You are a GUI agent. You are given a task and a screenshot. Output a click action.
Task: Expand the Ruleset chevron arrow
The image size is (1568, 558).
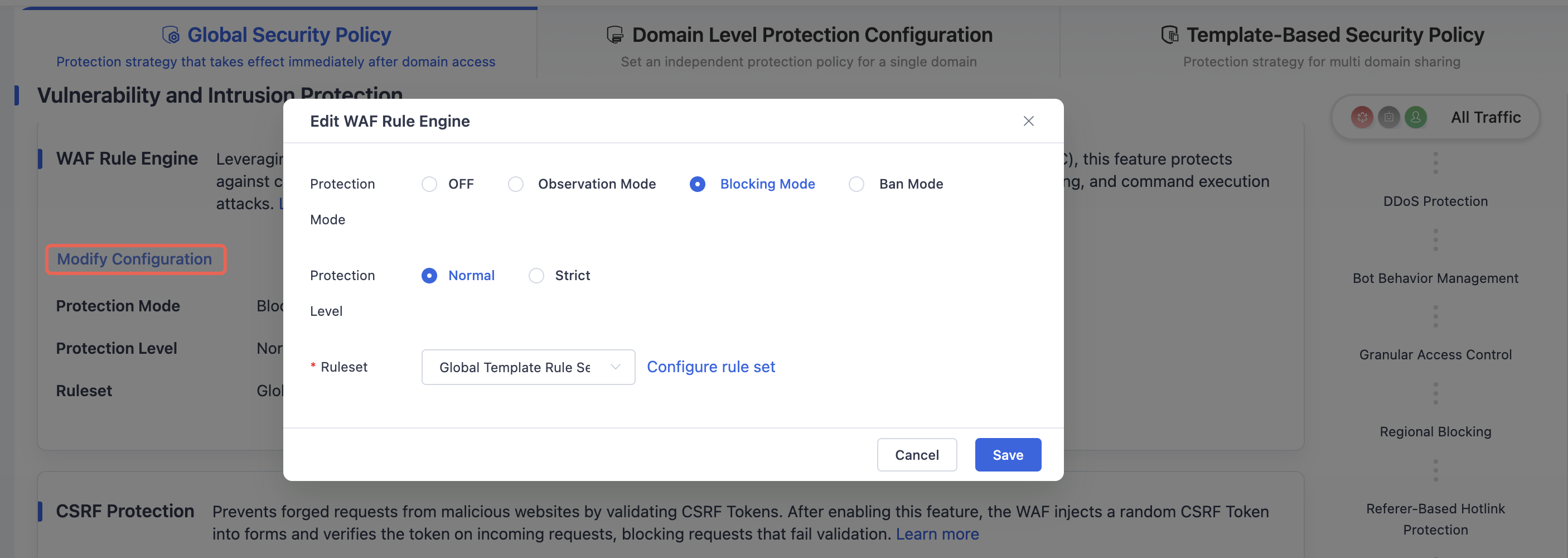pyautogui.click(x=616, y=367)
